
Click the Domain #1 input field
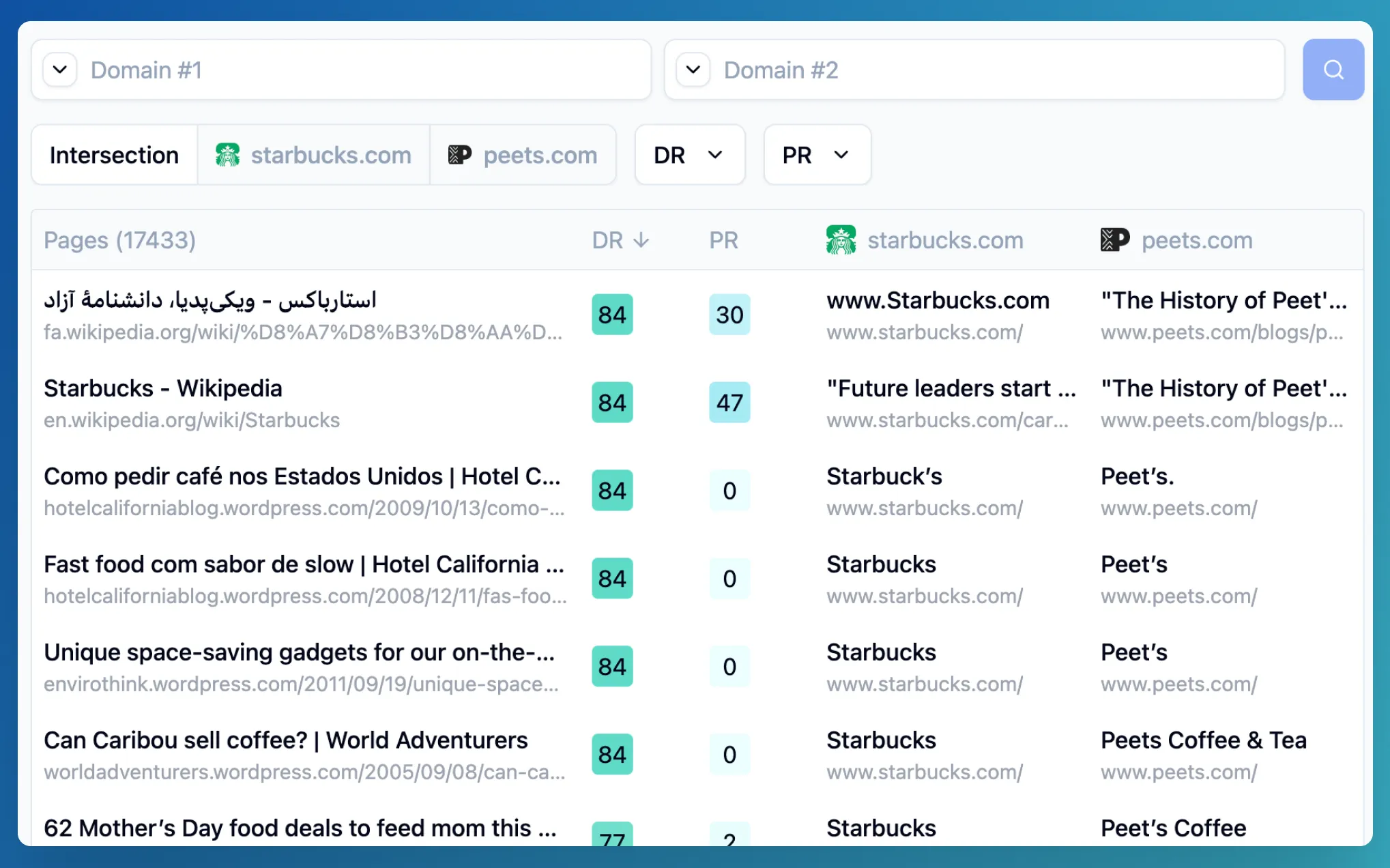point(341,70)
